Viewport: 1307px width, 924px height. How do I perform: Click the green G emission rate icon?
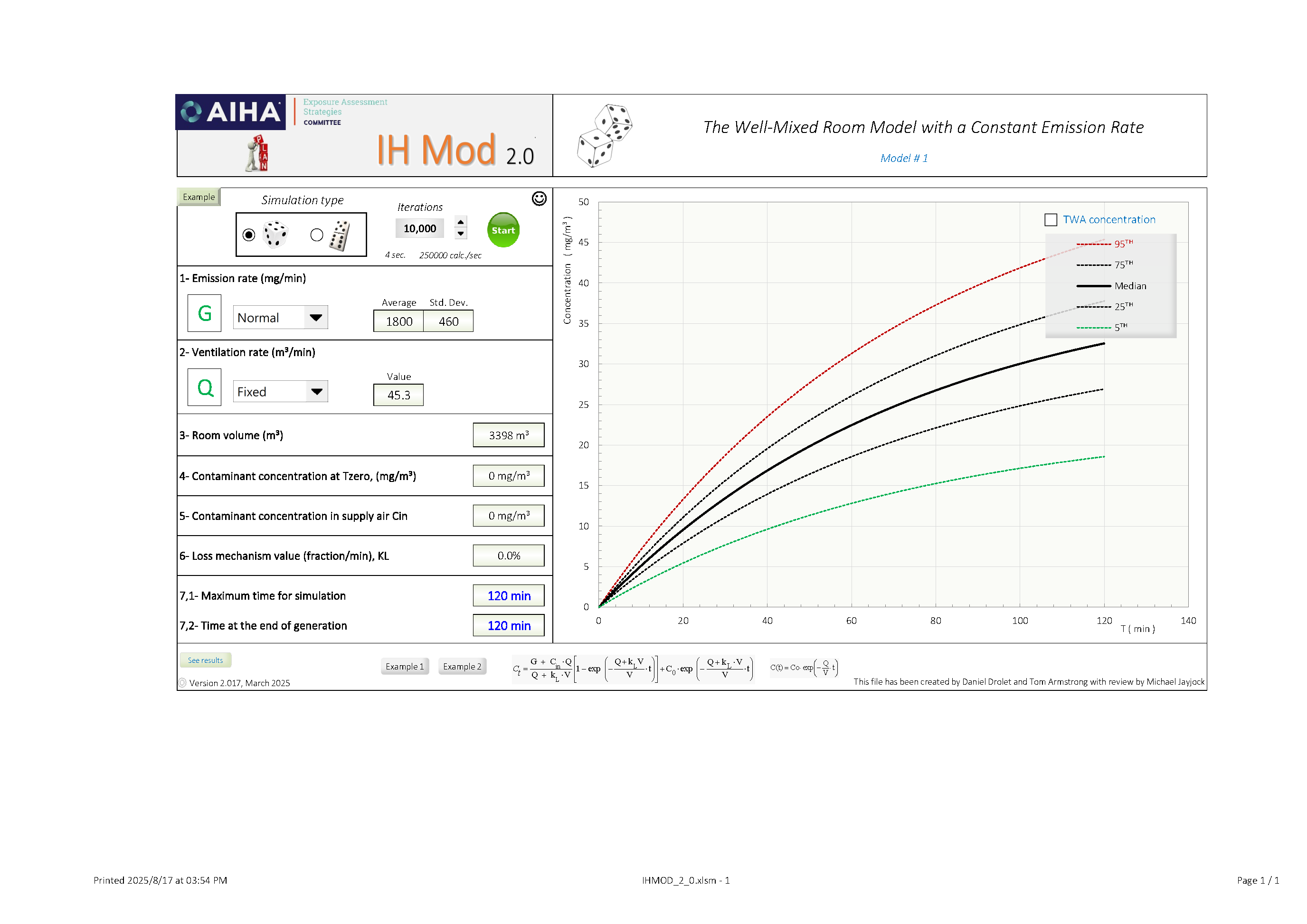click(204, 313)
